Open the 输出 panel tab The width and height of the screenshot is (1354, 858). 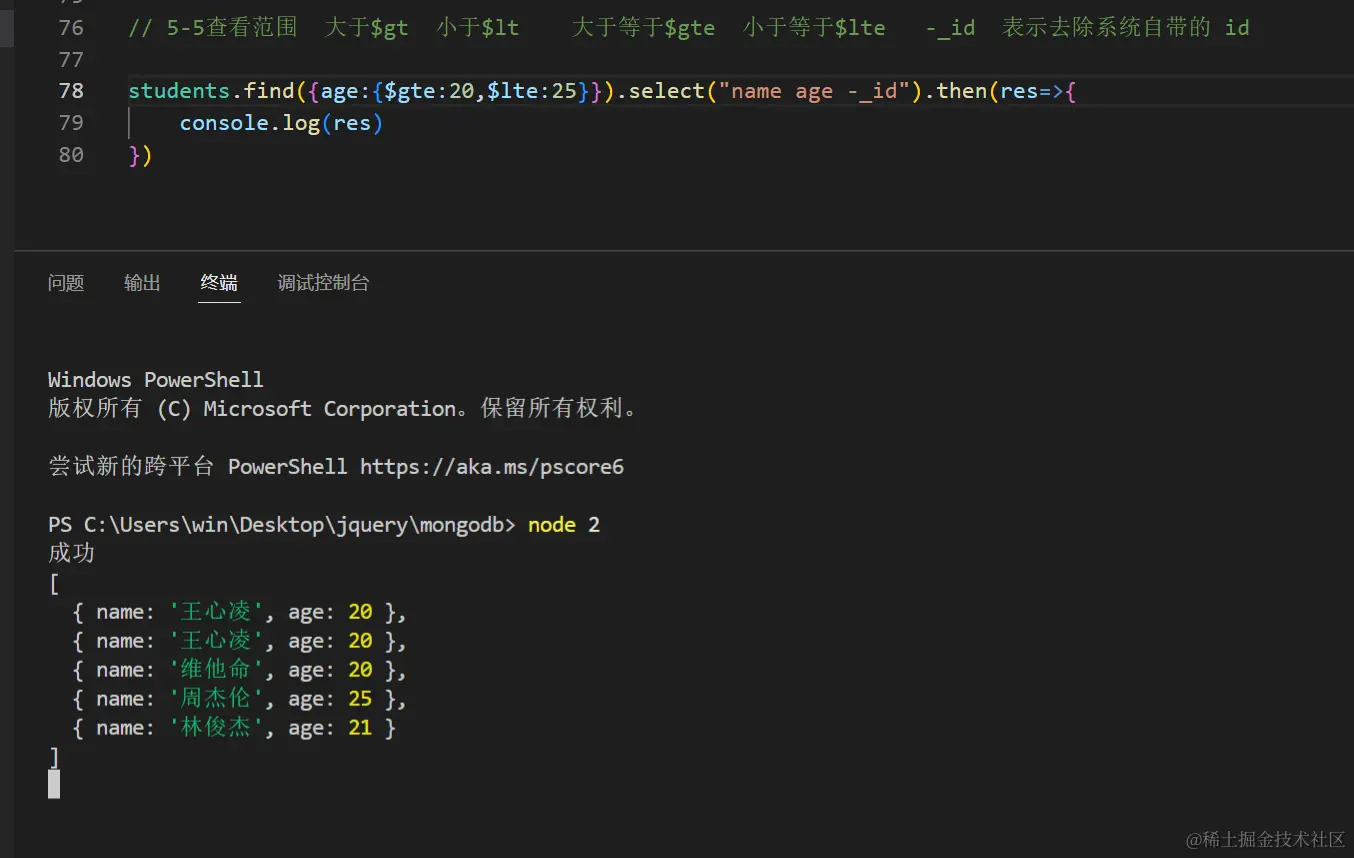pos(142,283)
